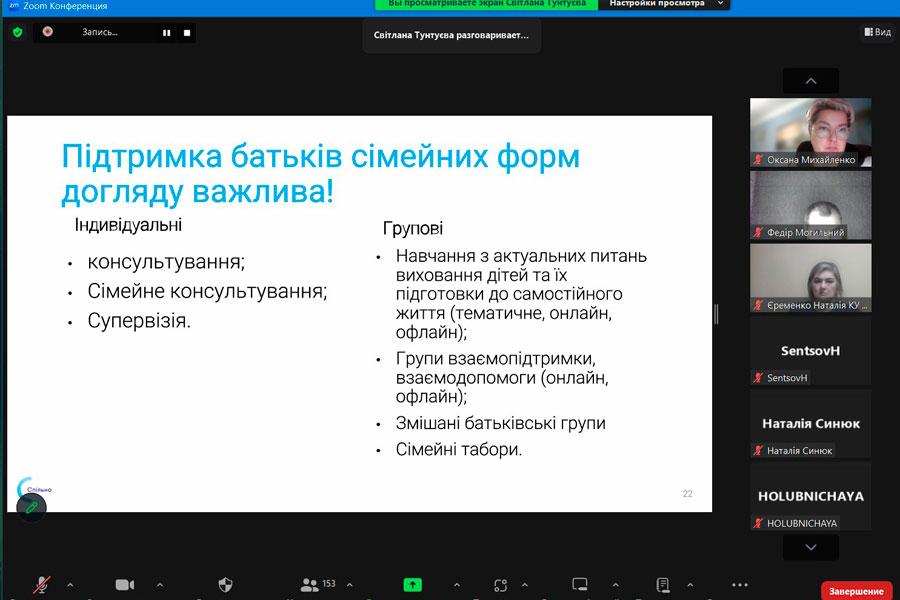Start video with the camera icon

point(125,584)
